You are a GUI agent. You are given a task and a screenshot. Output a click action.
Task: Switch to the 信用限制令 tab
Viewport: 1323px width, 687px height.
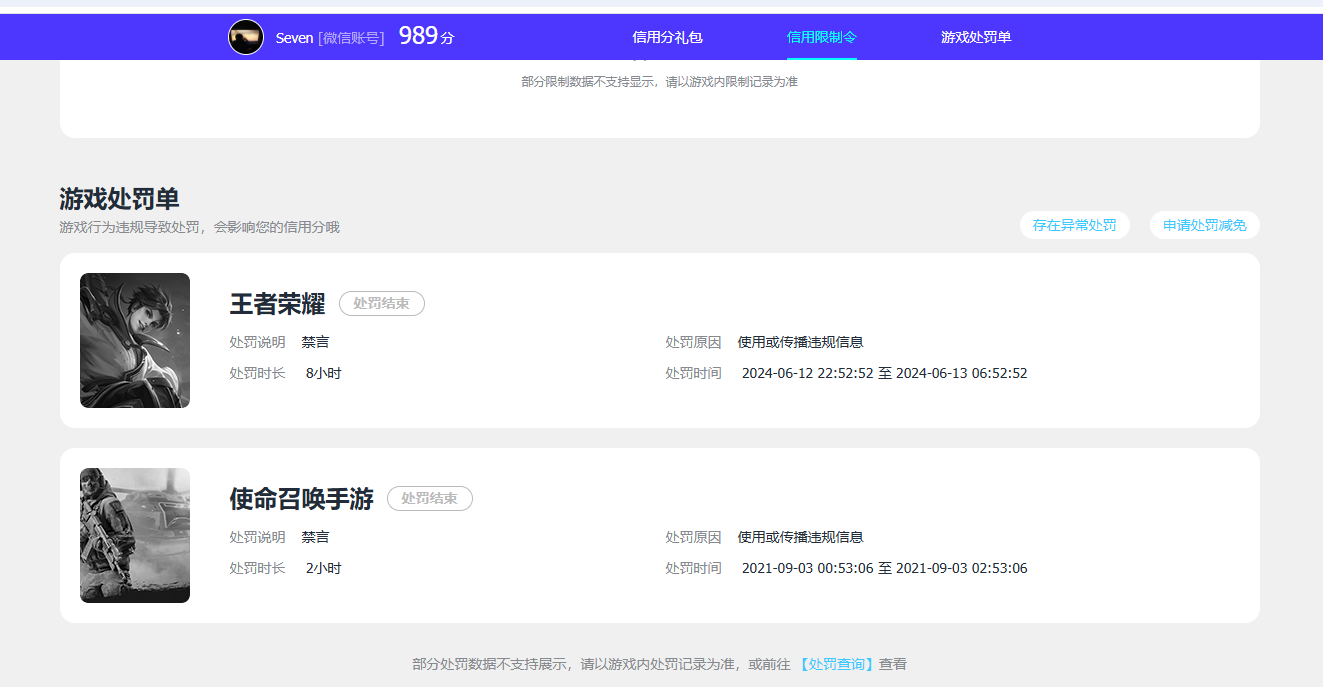click(822, 37)
